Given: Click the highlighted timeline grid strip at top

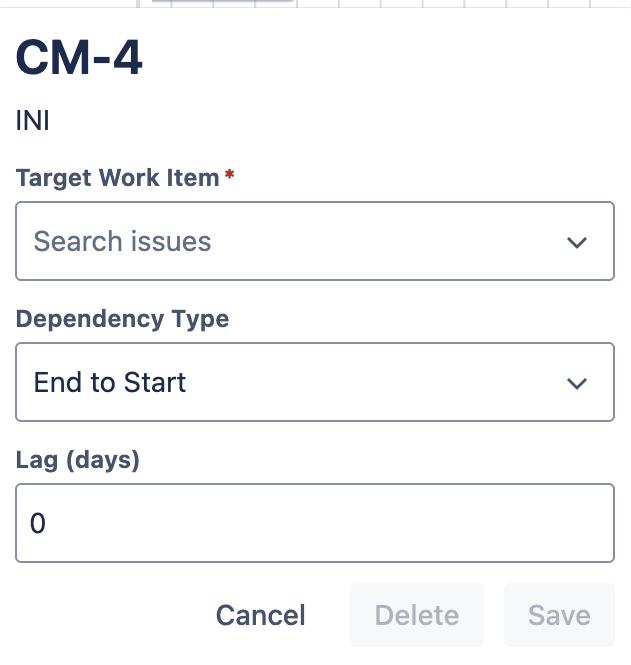Looking at the screenshot, I should coord(215,3).
